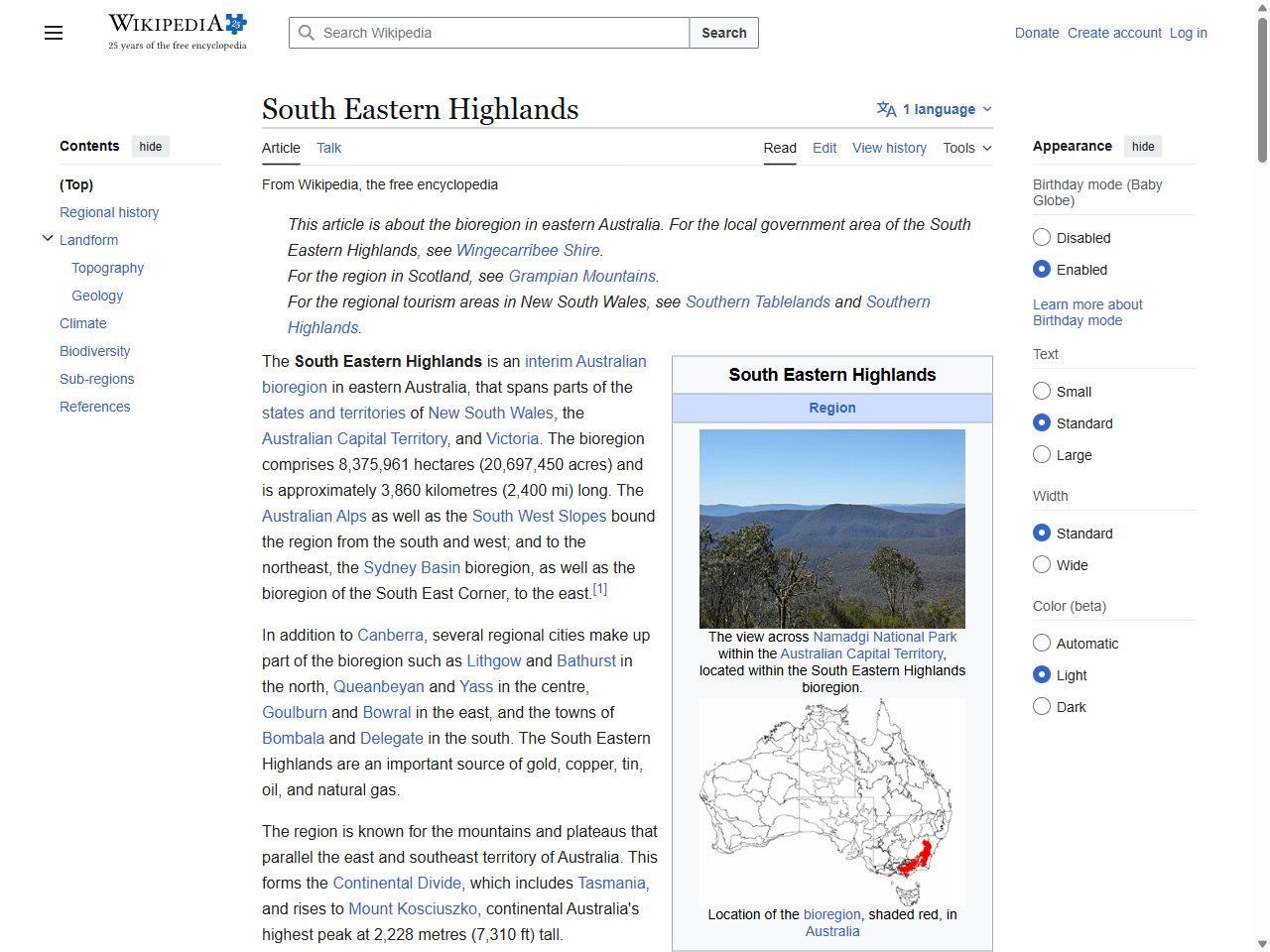Open the Wingecarribee Shire article link
The image size is (1270, 952).
point(527,250)
